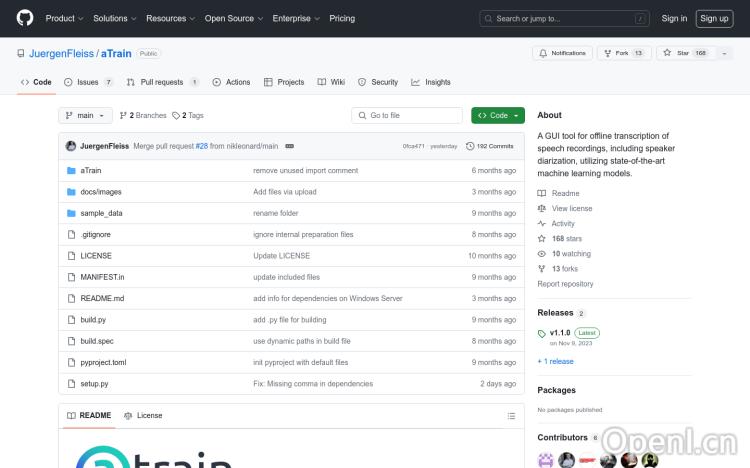
Task: Switch to the Issues tab
Action: point(87,82)
